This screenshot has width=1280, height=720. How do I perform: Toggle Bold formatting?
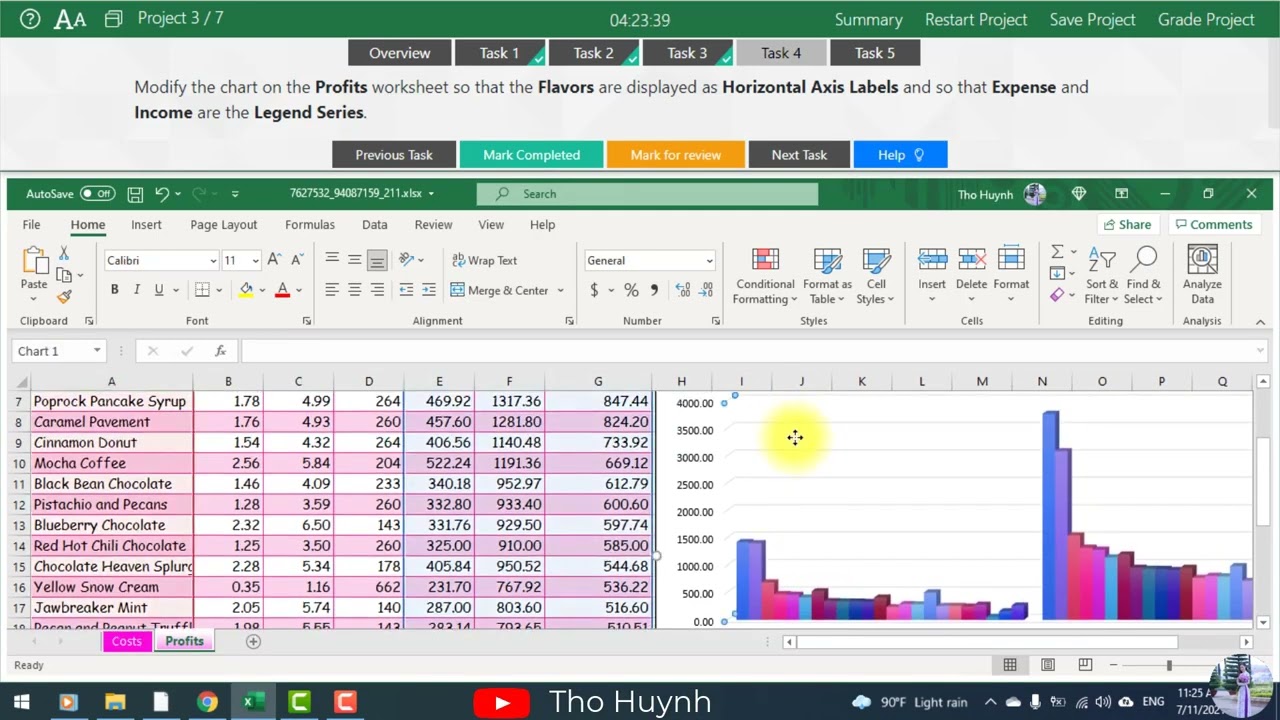tap(114, 290)
